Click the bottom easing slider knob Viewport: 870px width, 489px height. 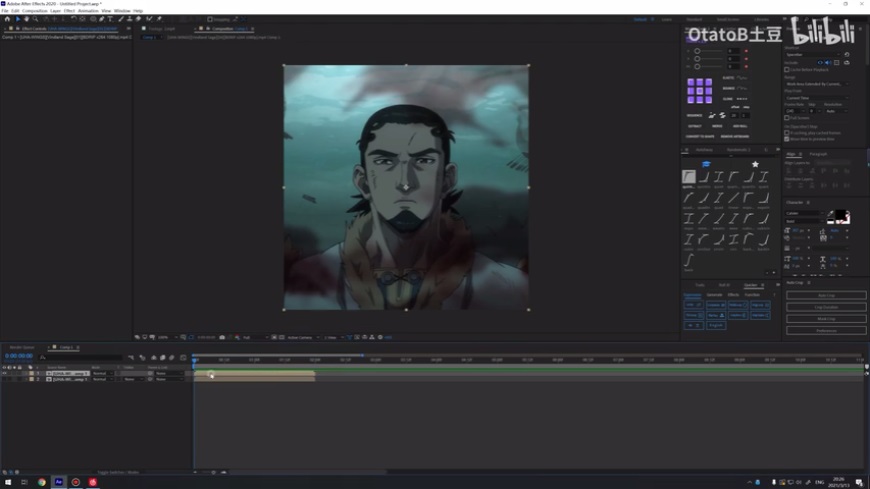[697, 67]
